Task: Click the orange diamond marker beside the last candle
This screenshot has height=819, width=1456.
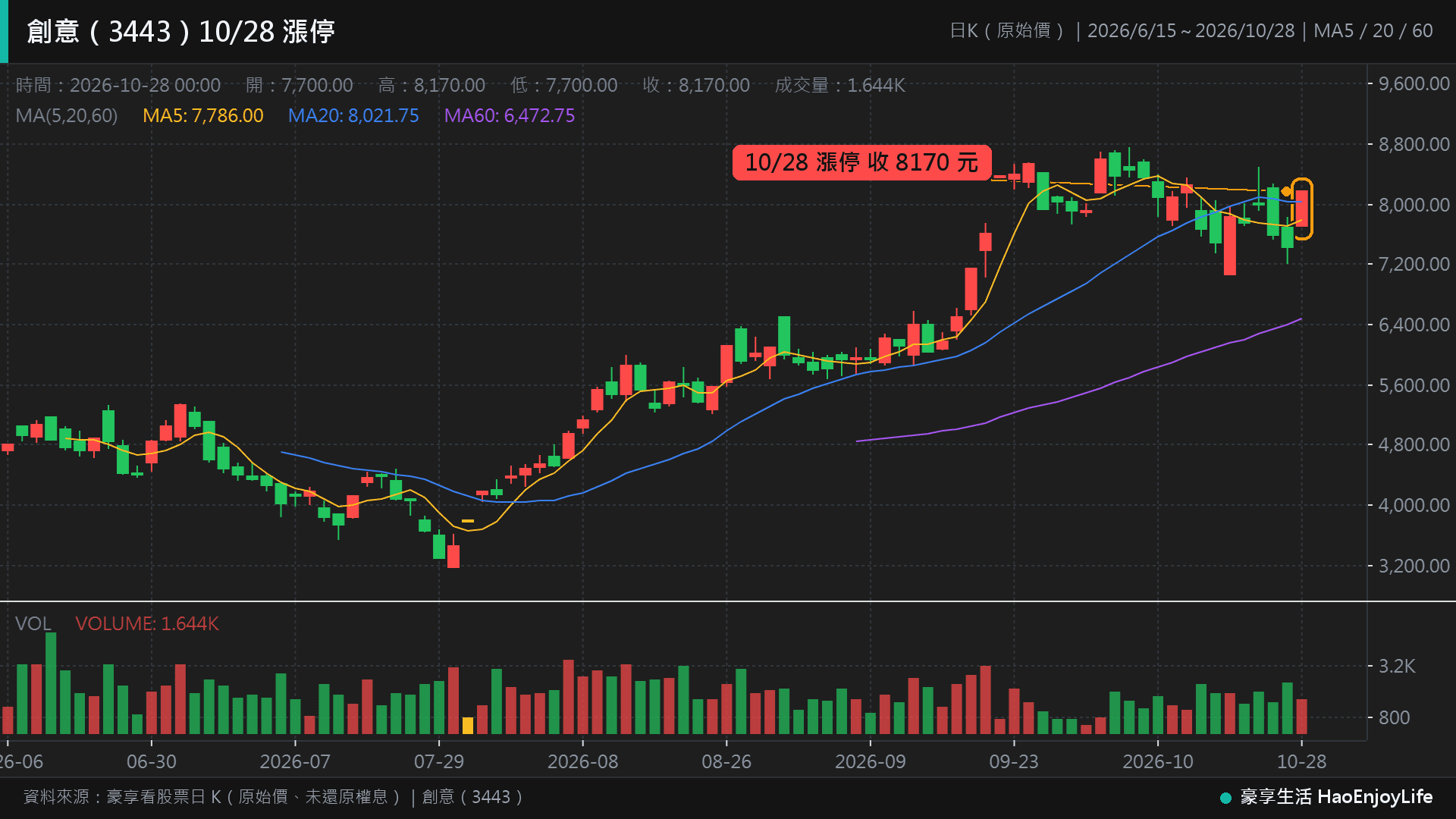Action: point(1286,191)
